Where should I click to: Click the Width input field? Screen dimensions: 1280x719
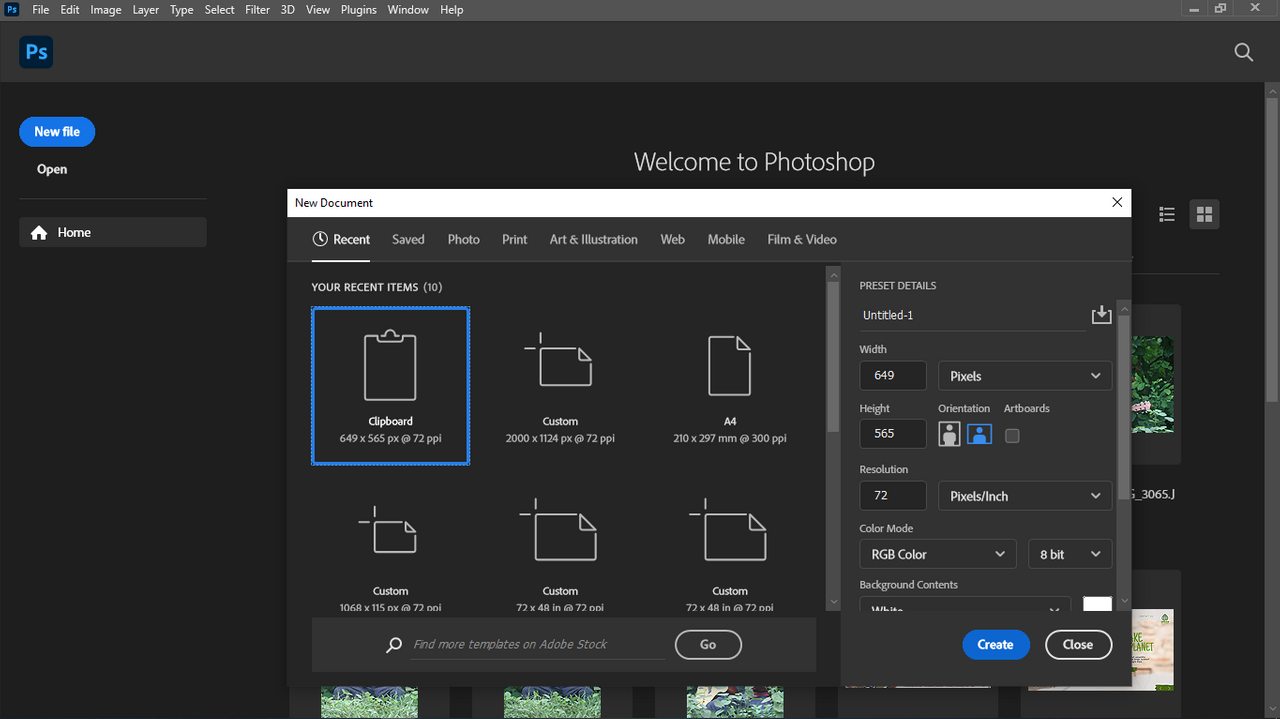[892, 376]
